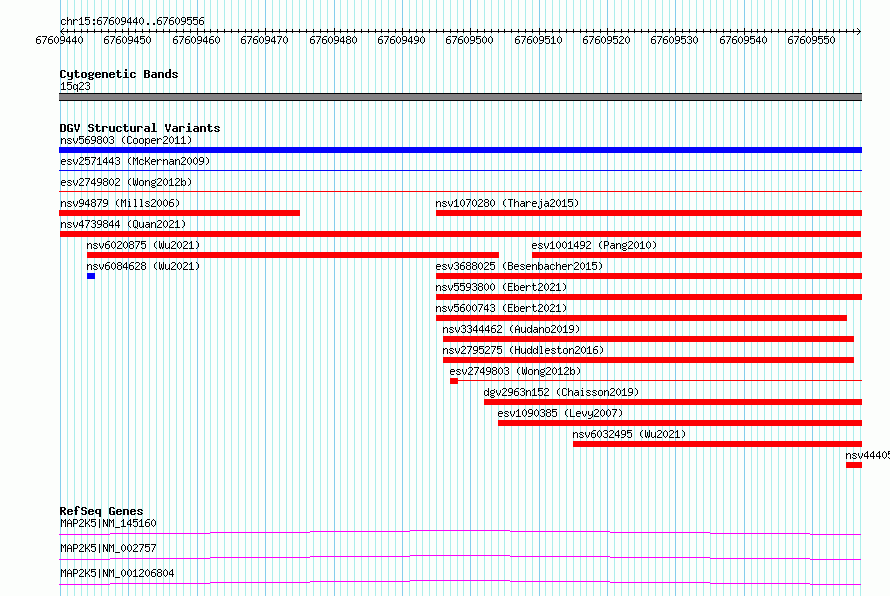Click the nsv1070280 (Thareja2015) label
The image size is (890, 596).
pos(507,203)
